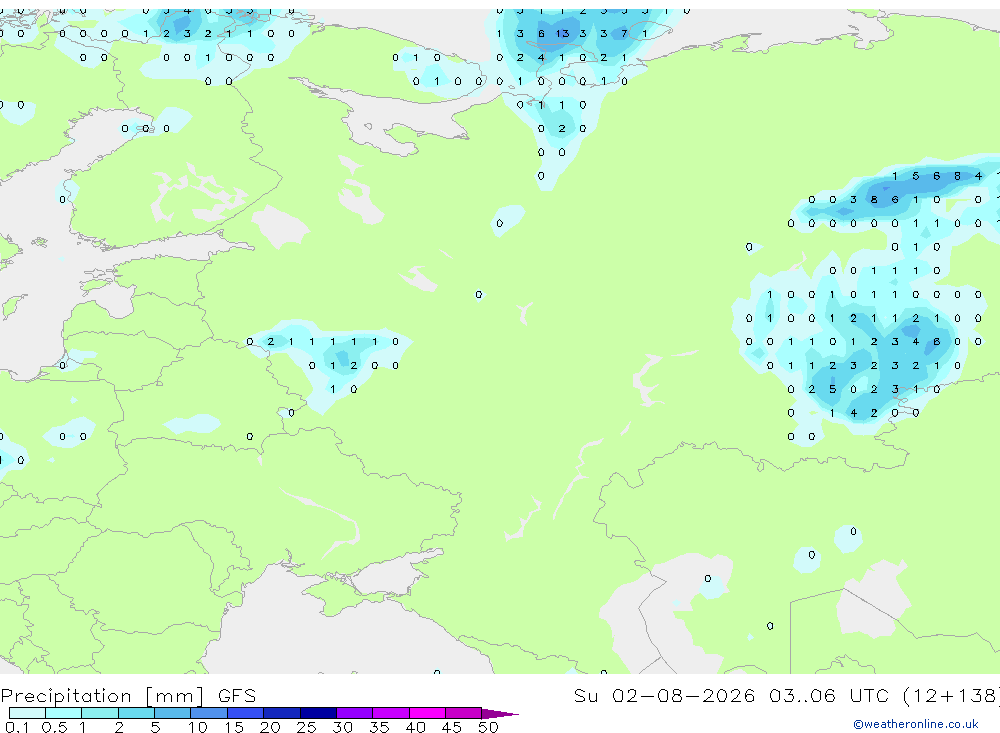Click the 45–50 mm legend swatch

tap(464, 713)
